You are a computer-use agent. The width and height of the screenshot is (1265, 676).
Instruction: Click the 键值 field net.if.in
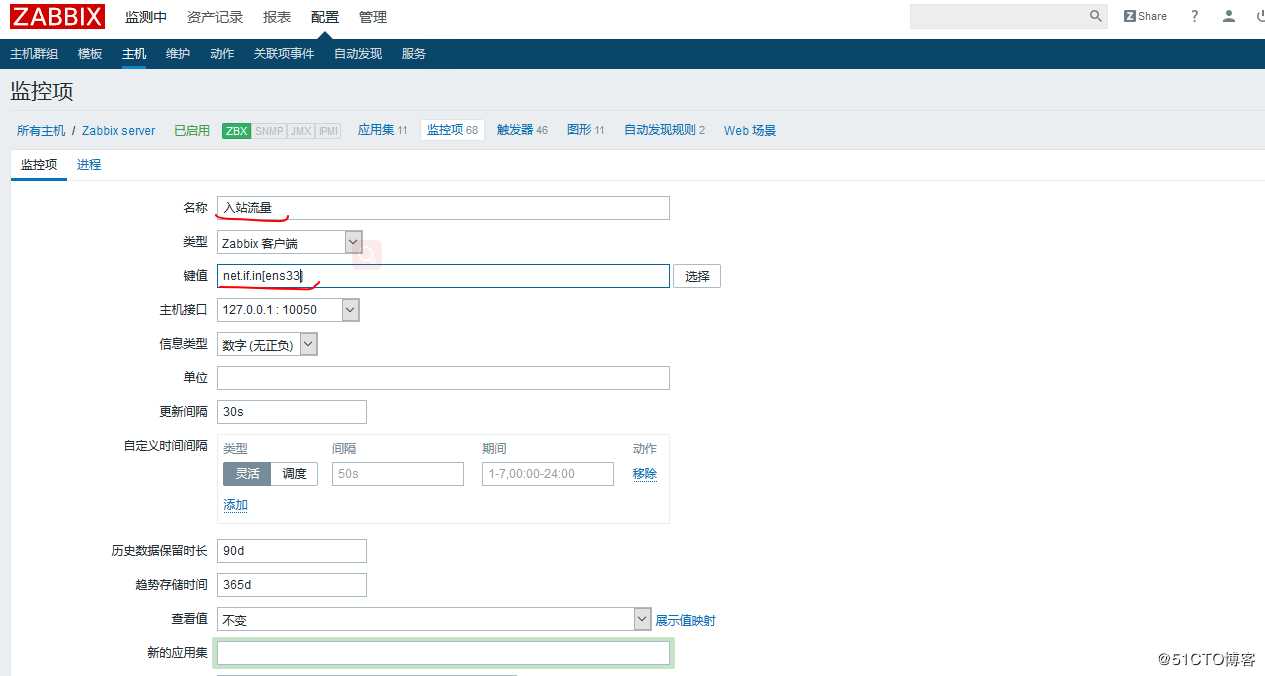(443, 276)
